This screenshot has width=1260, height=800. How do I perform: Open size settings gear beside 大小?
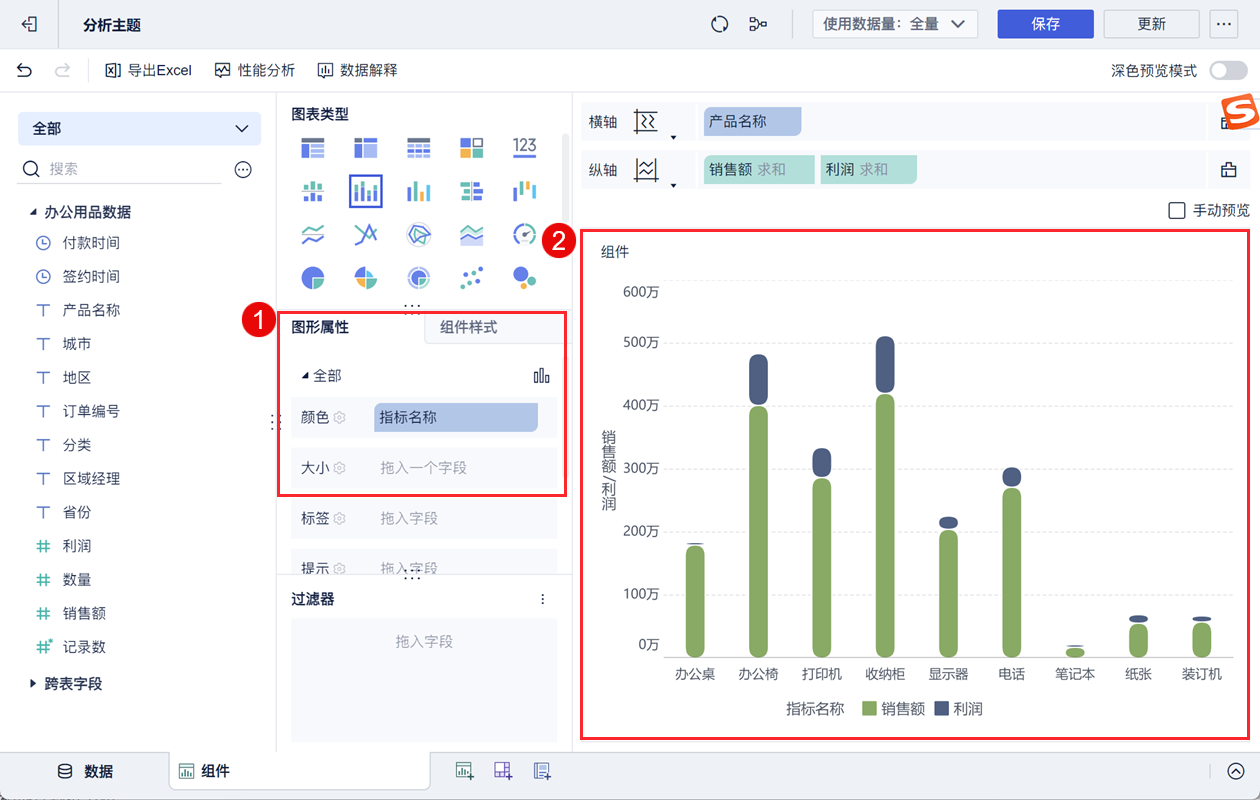pyautogui.click(x=339, y=467)
